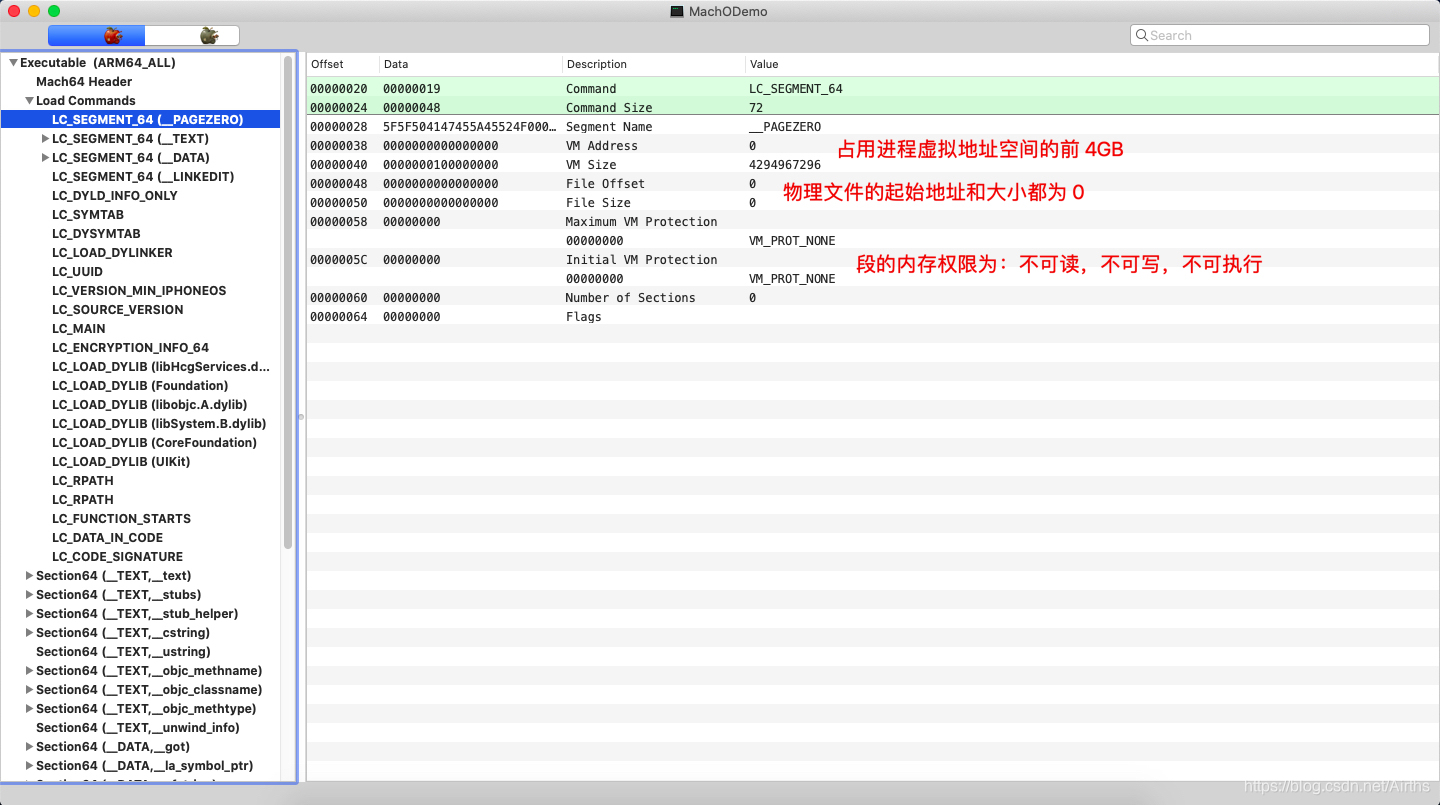
Task: Expand Section64 (__TEXT,__stub_helper) triangle
Action: point(29,613)
